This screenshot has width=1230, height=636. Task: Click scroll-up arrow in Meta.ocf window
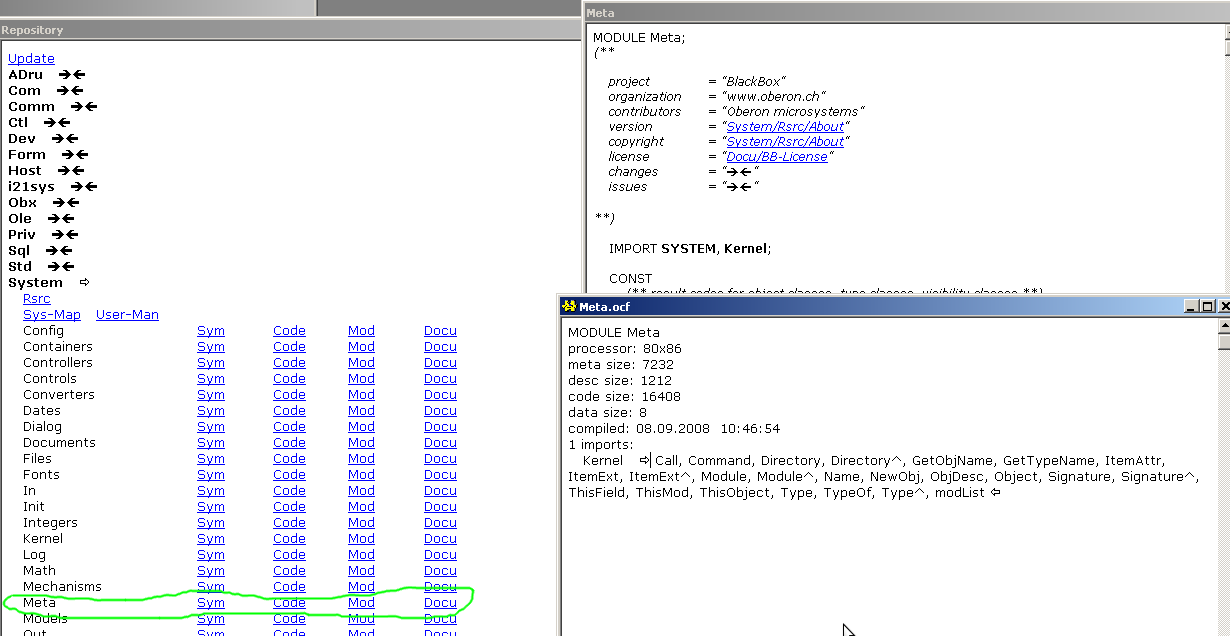click(x=1225, y=325)
